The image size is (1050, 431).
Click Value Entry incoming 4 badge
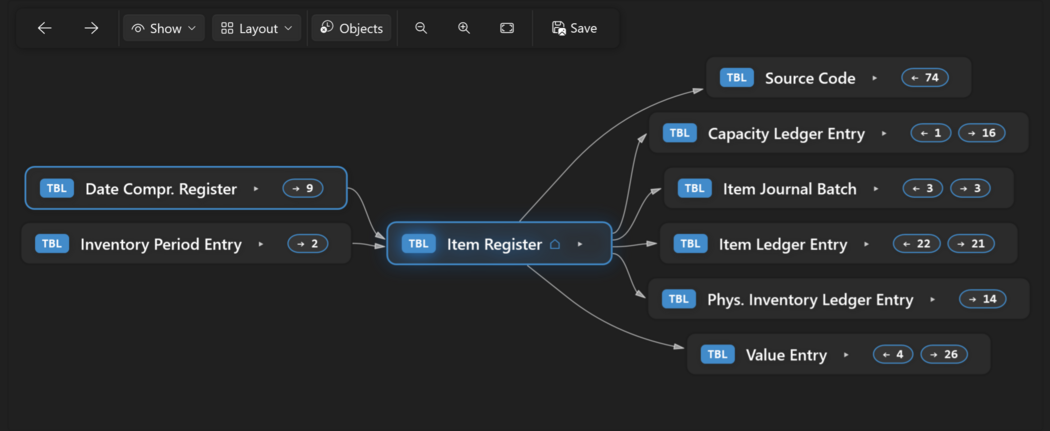[893, 355]
